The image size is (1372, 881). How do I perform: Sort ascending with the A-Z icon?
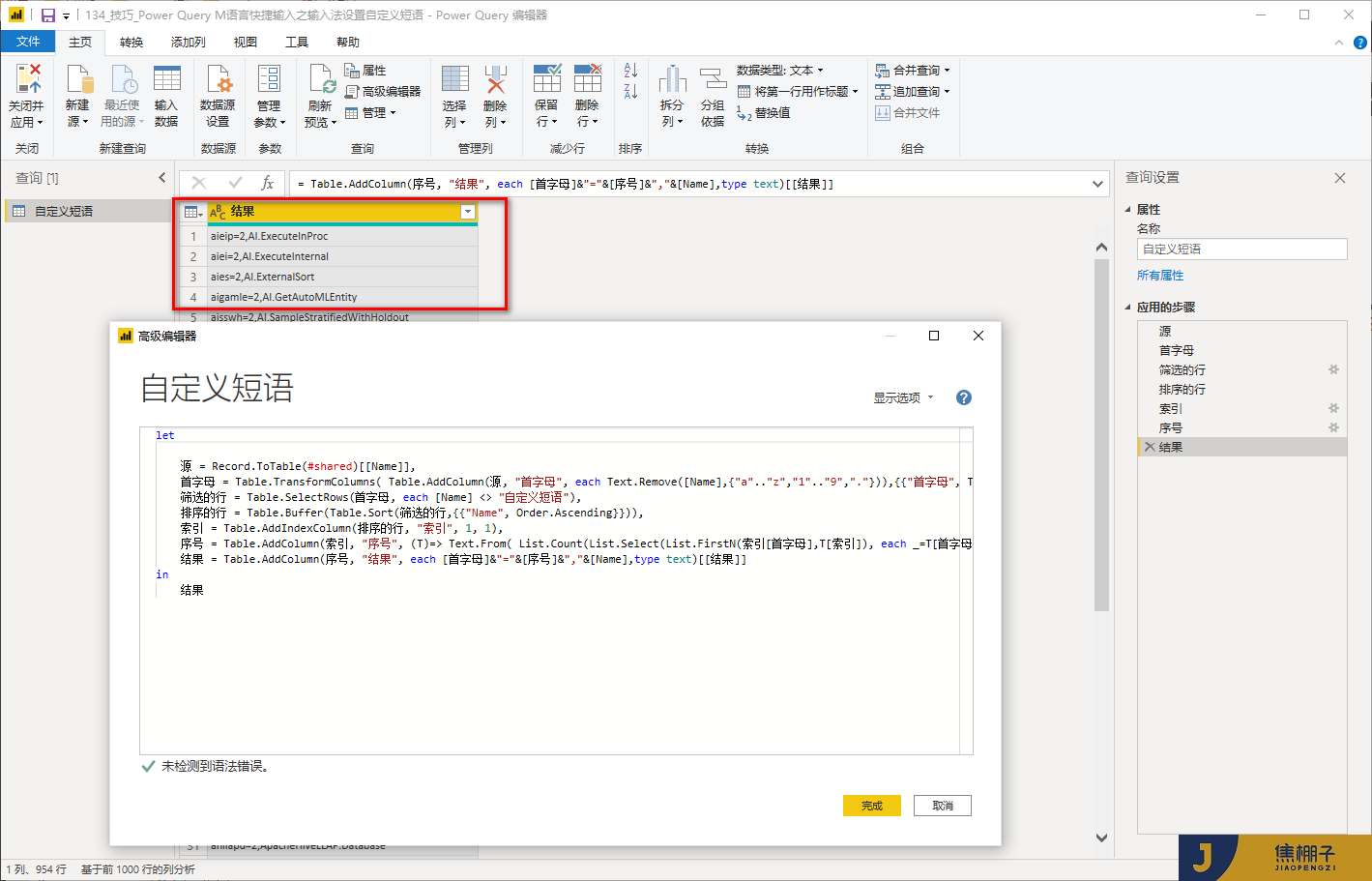(x=630, y=71)
